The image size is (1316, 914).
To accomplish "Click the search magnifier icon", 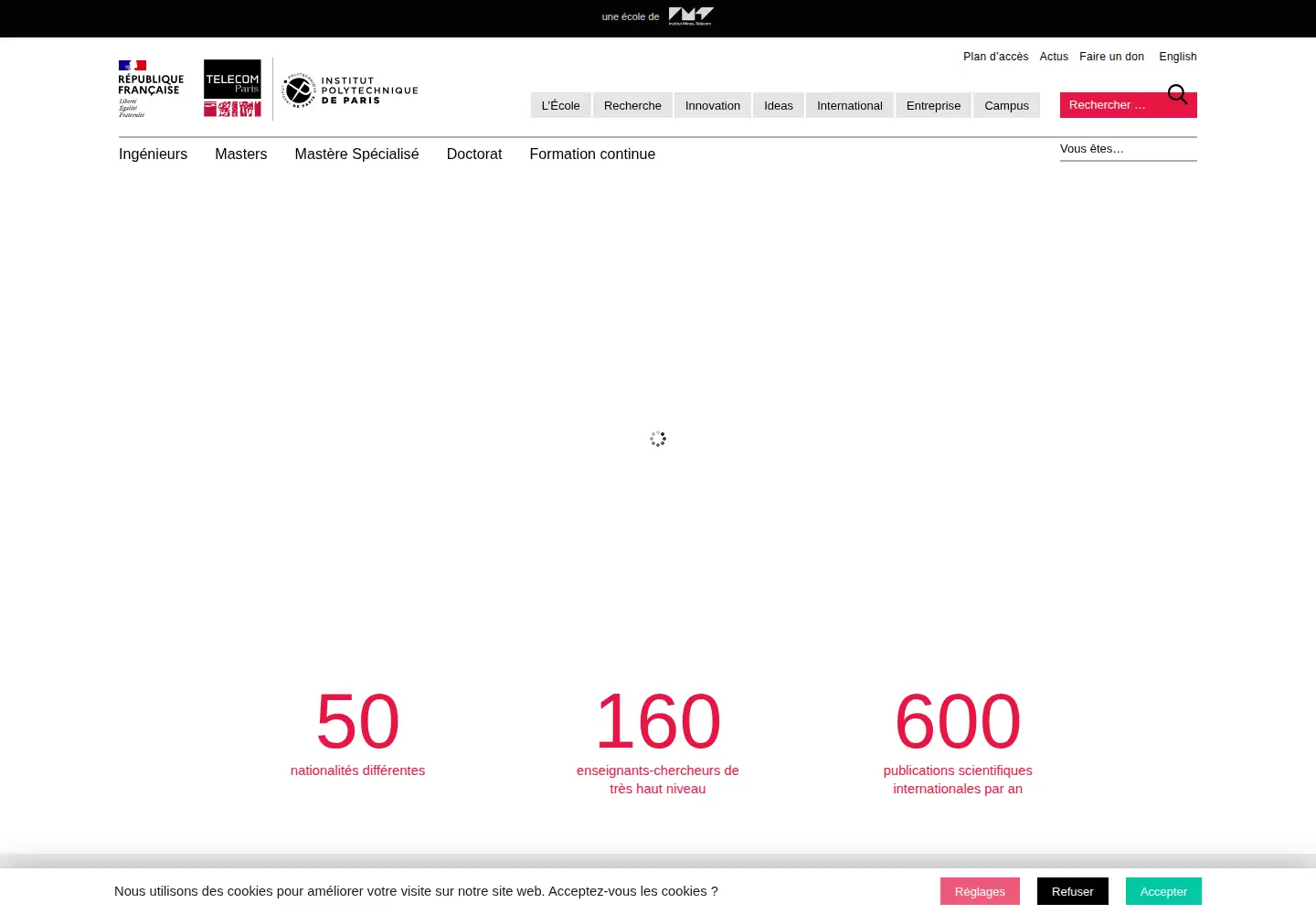I will click(x=1178, y=94).
